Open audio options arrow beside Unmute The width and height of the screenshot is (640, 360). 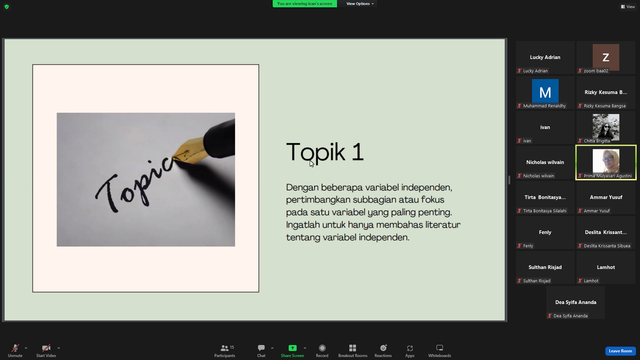point(26,348)
